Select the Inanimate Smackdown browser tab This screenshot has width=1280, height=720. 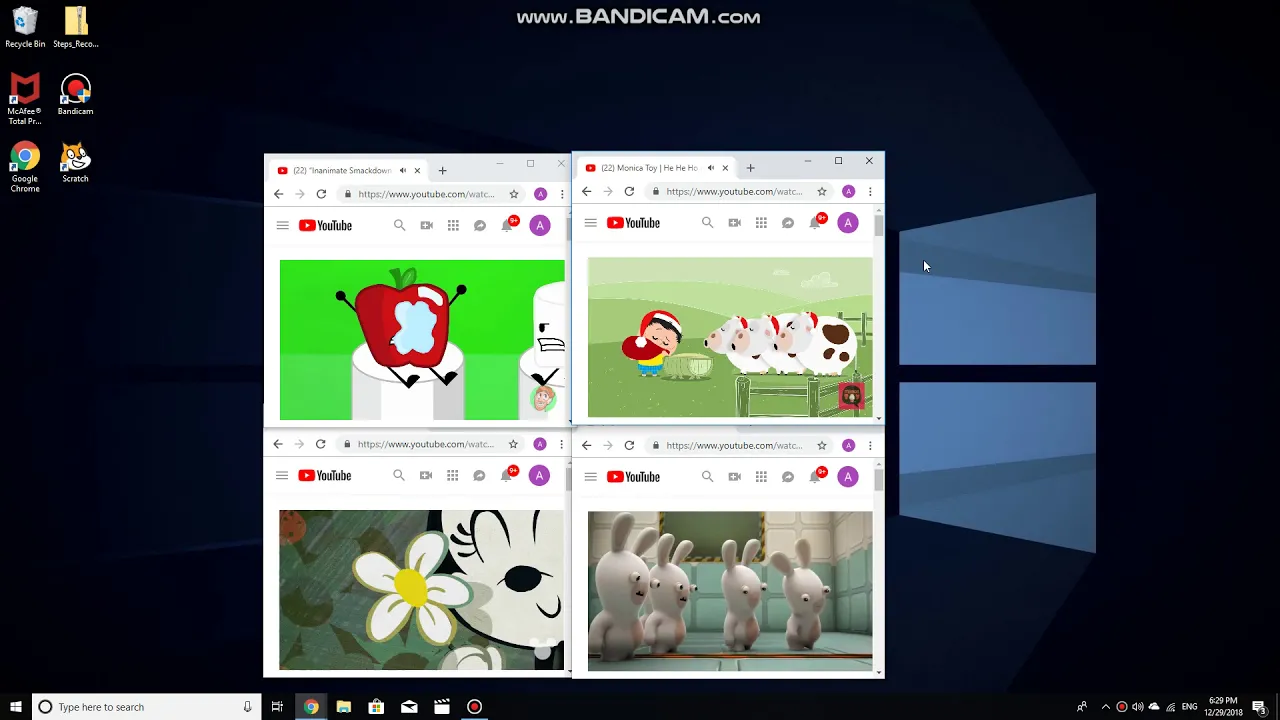(x=347, y=171)
